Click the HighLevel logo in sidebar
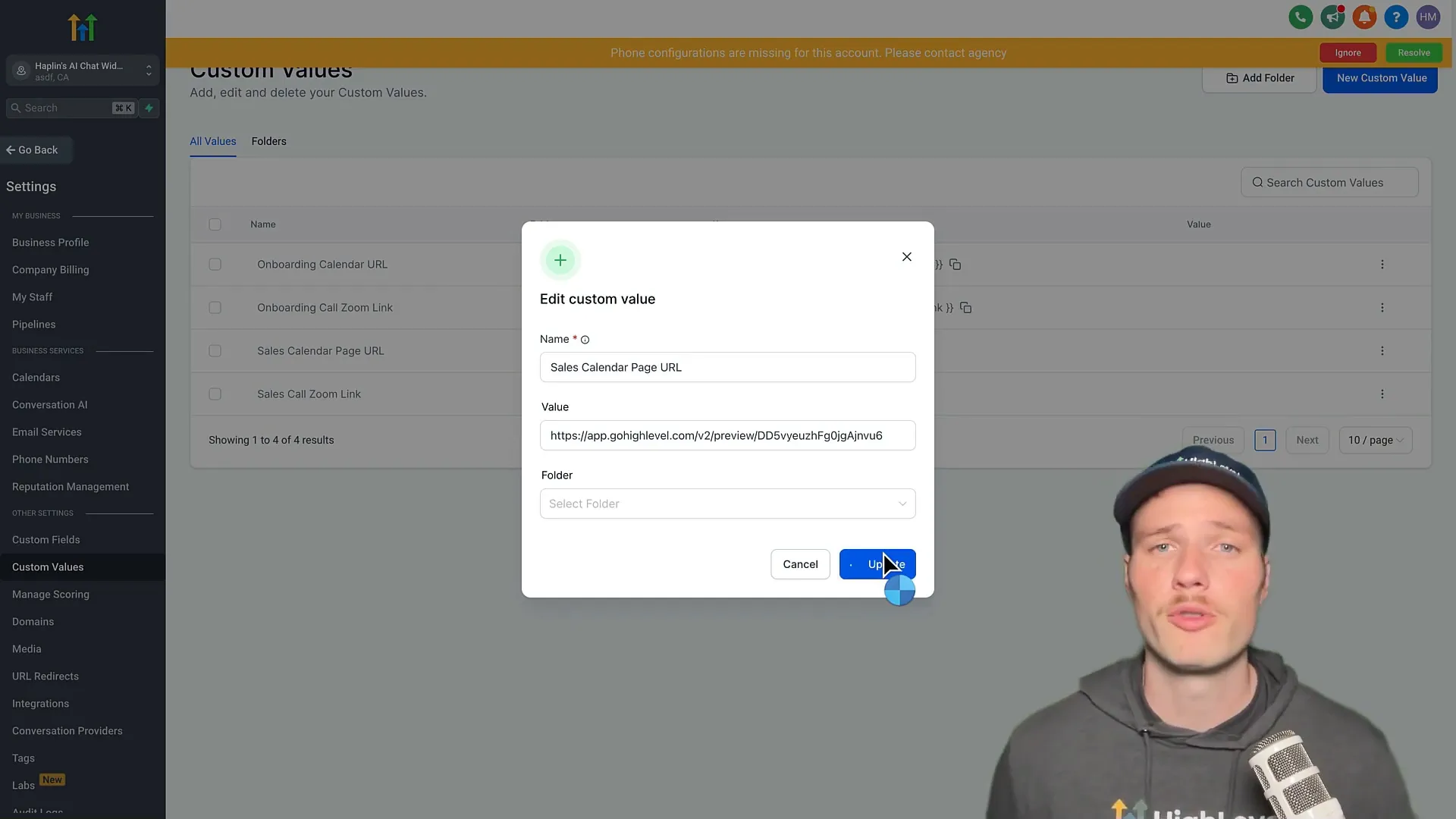This screenshot has height=819, width=1456. click(x=83, y=27)
